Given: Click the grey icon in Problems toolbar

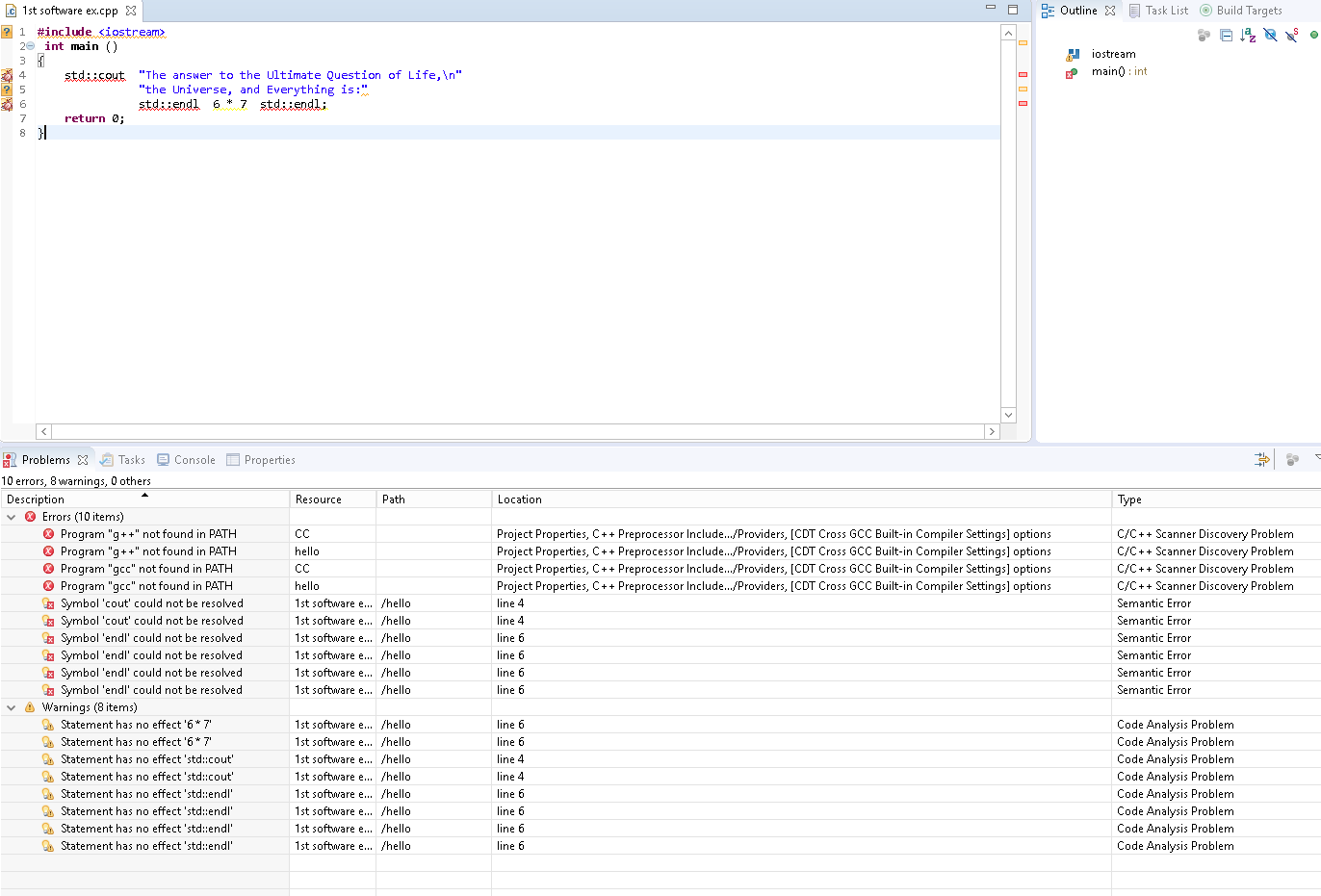Looking at the screenshot, I should [1292, 459].
